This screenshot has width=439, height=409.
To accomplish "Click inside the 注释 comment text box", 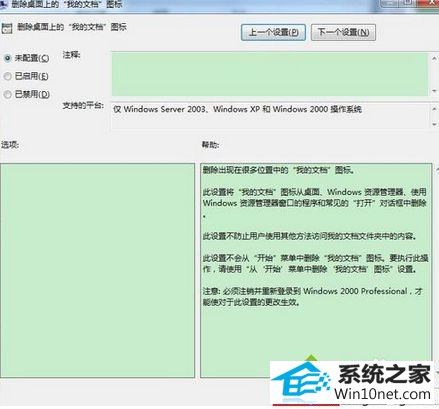I will [x=270, y=74].
